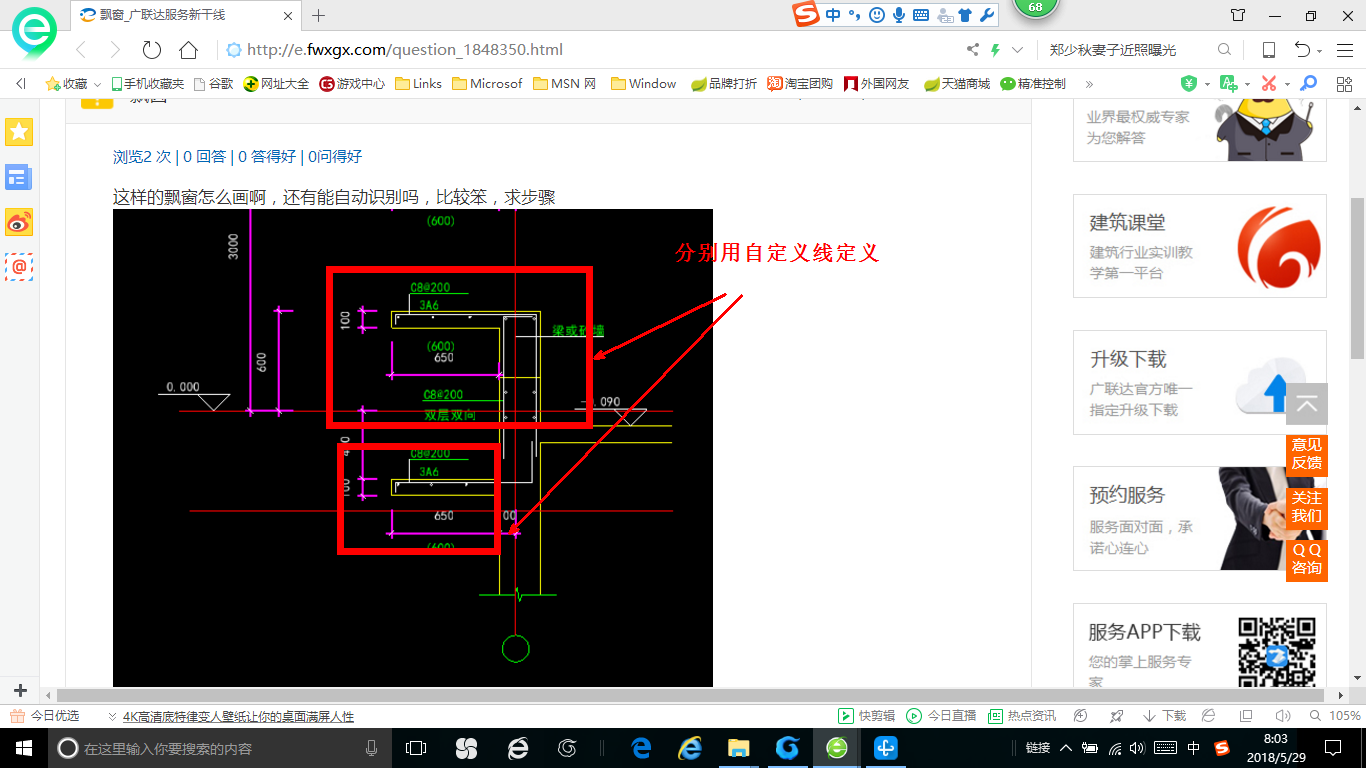Reload the page with the refresh icon

[x=152, y=50]
